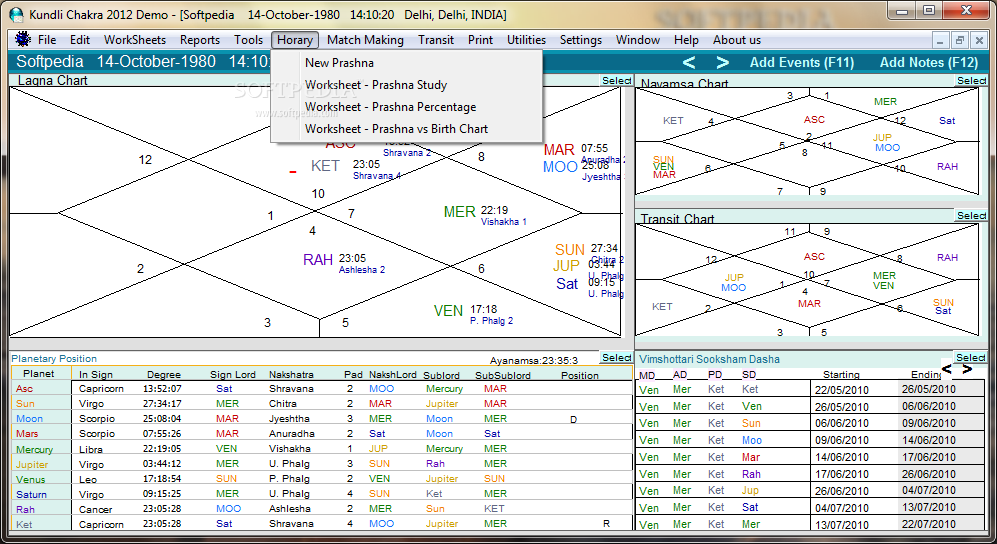Click dasha row starting 22/05/2010
This screenshot has height=544, width=997.
pos(810,389)
